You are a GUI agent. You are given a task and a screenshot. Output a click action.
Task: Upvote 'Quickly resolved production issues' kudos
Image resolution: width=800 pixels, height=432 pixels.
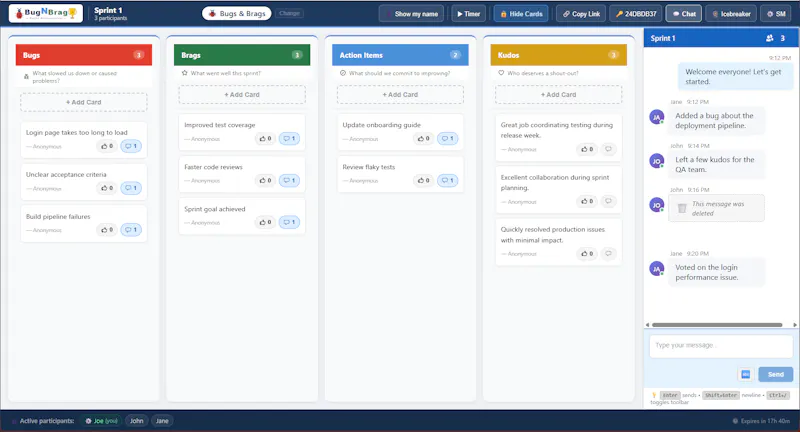coord(587,254)
